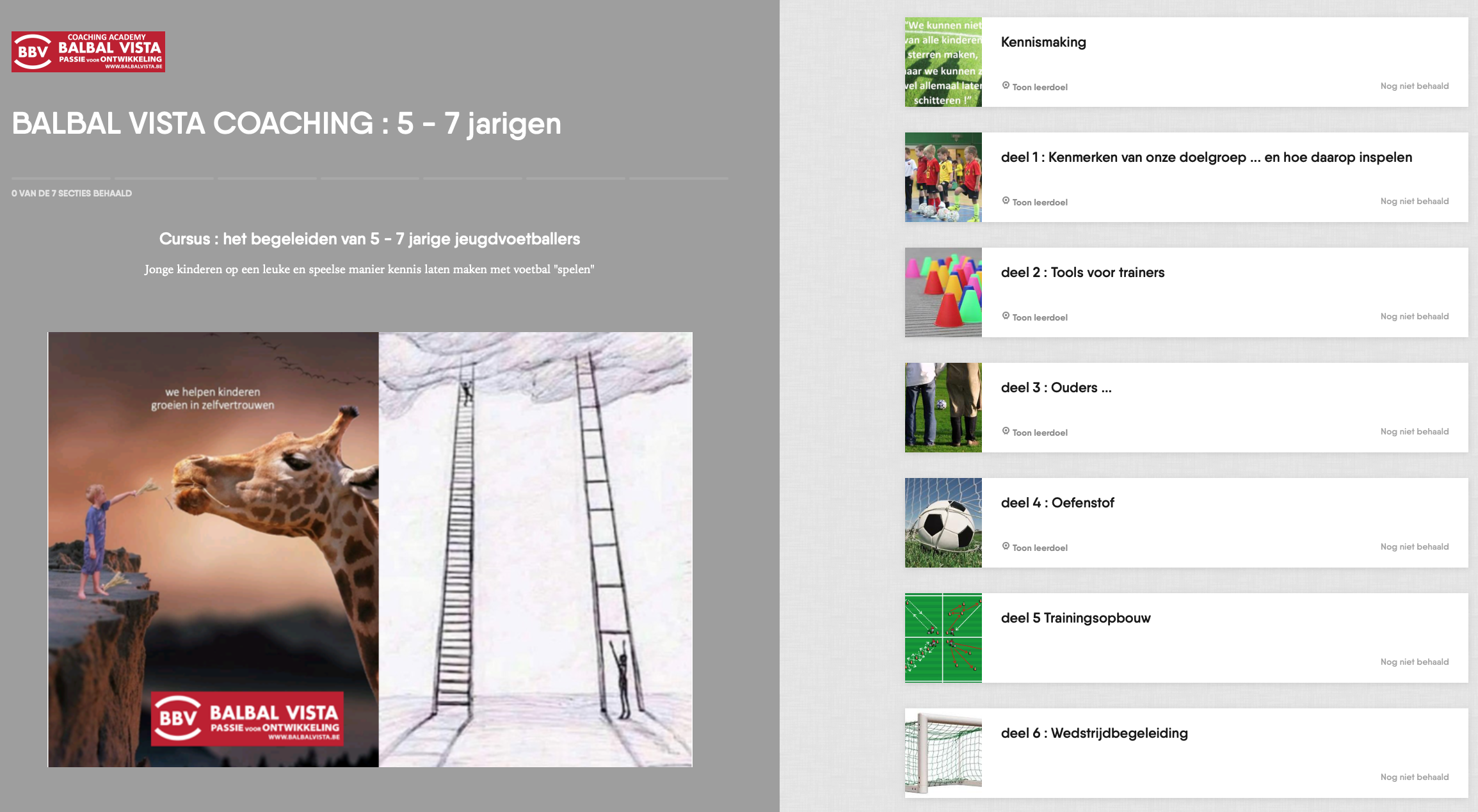1478x812 pixels.
Task: Click the soccer ball in net thumbnail
Action: click(x=943, y=523)
